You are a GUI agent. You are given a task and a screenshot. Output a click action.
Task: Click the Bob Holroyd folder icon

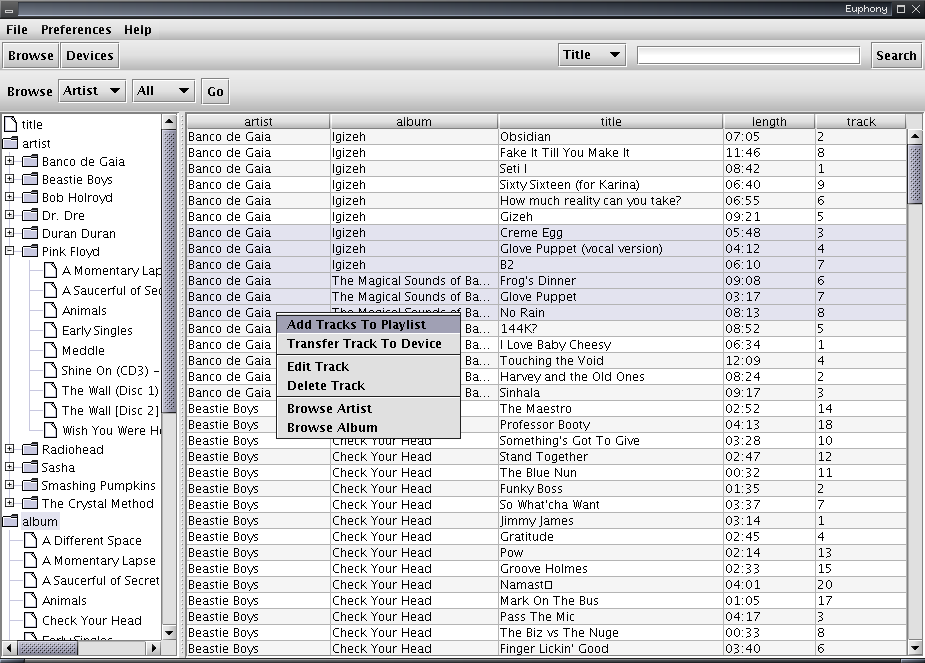pyautogui.click(x=30, y=198)
